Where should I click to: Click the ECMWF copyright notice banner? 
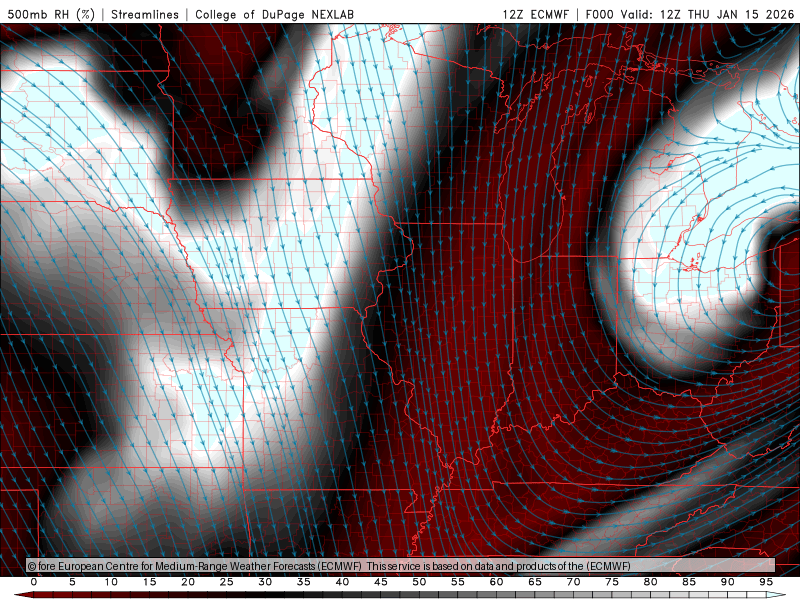(x=400, y=566)
